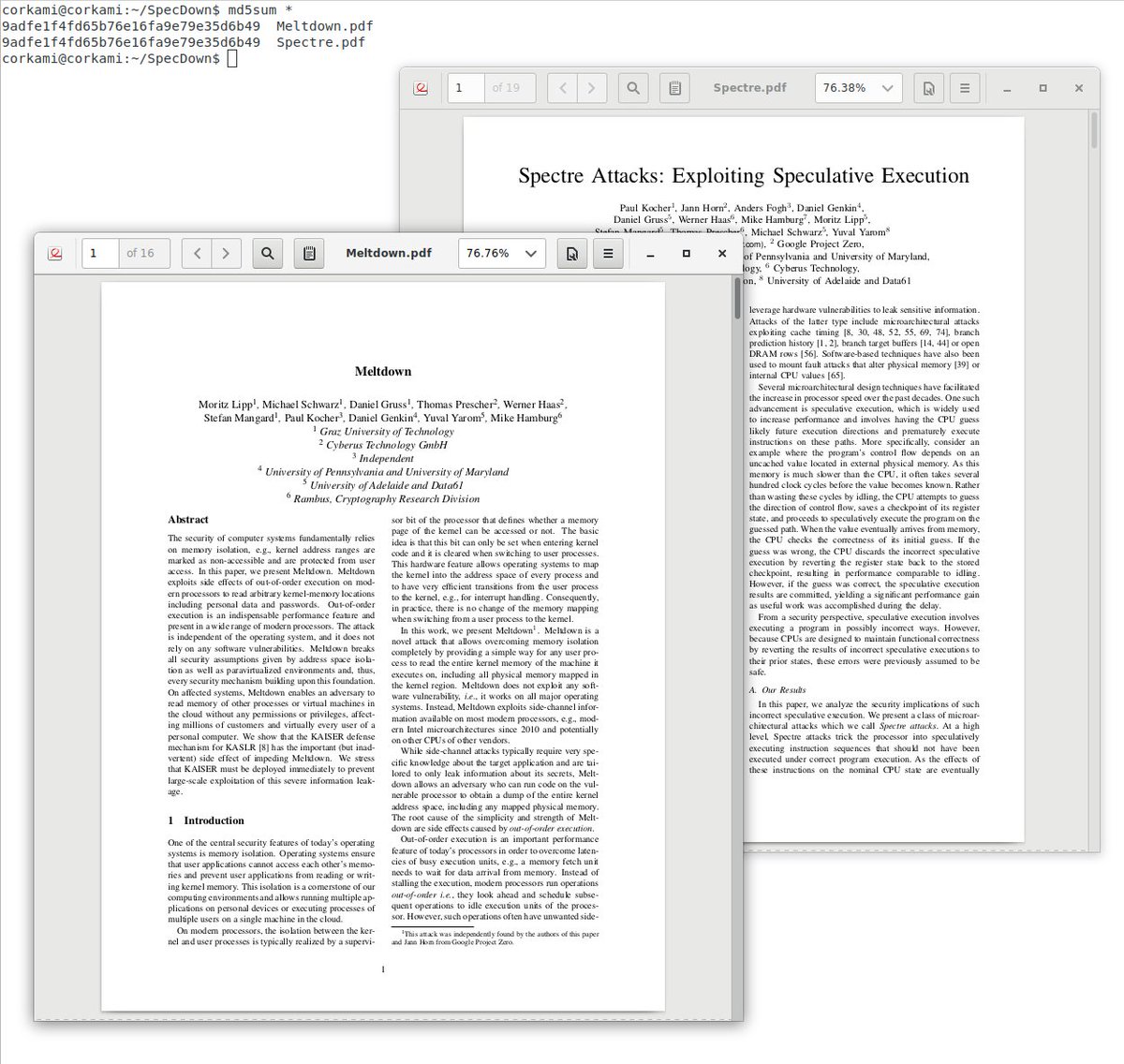The height and width of the screenshot is (1064, 1124).
Task: Close the Meltdown.pdf window
Action: tap(721, 254)
